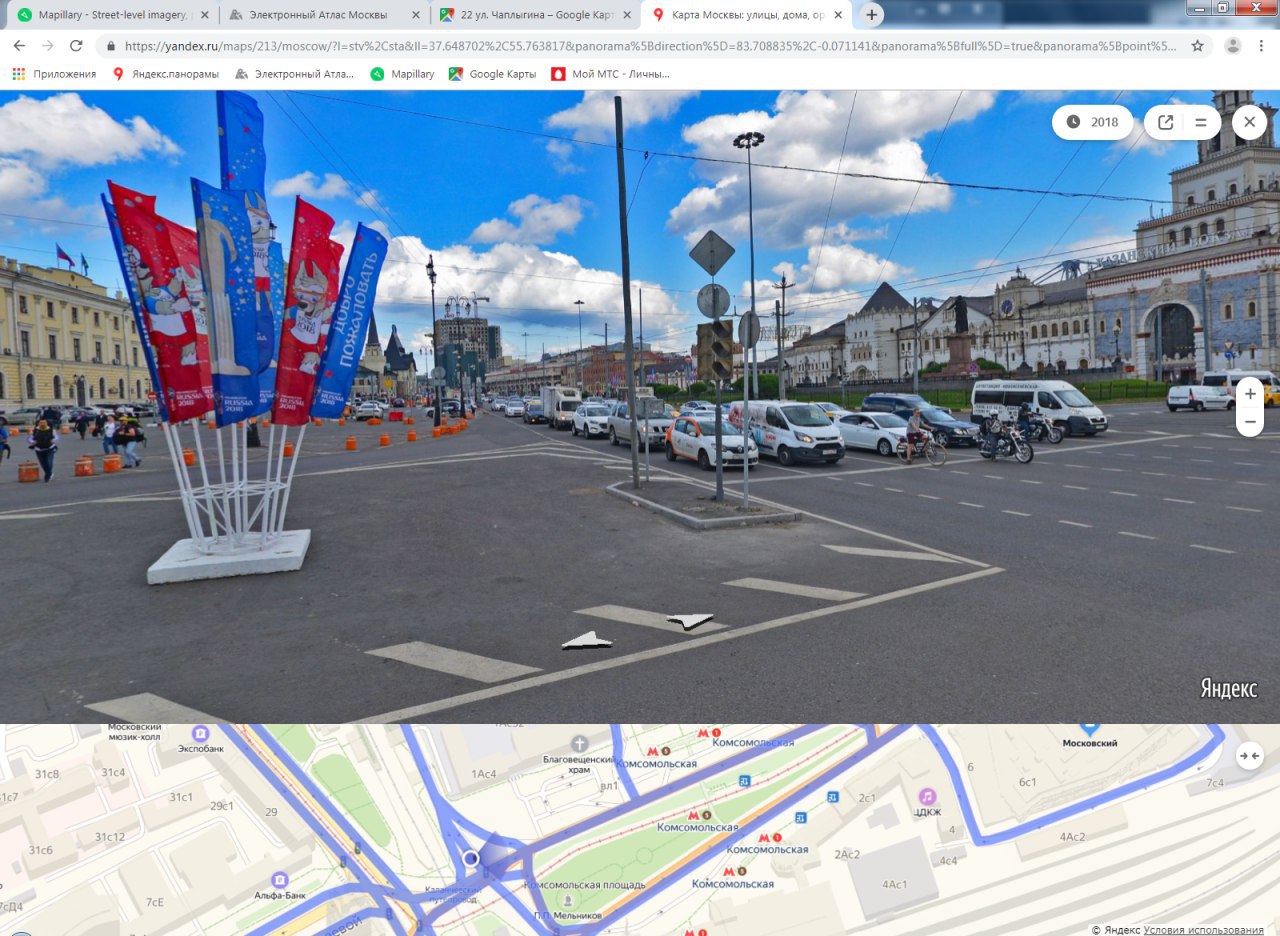The image size is (1280, 936).
Task: Click the Эксполбанк icon on the map
Action: [201, 733]
